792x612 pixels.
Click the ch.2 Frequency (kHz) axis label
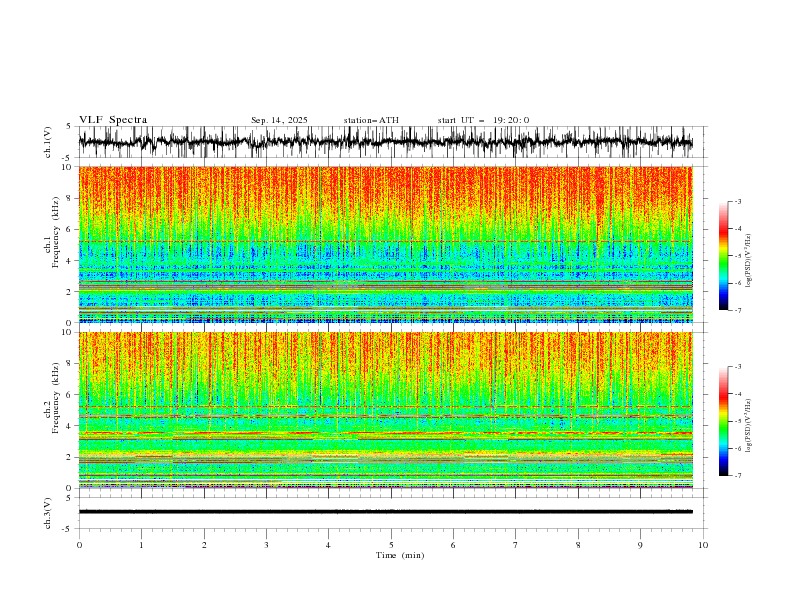tap(52, 397)
